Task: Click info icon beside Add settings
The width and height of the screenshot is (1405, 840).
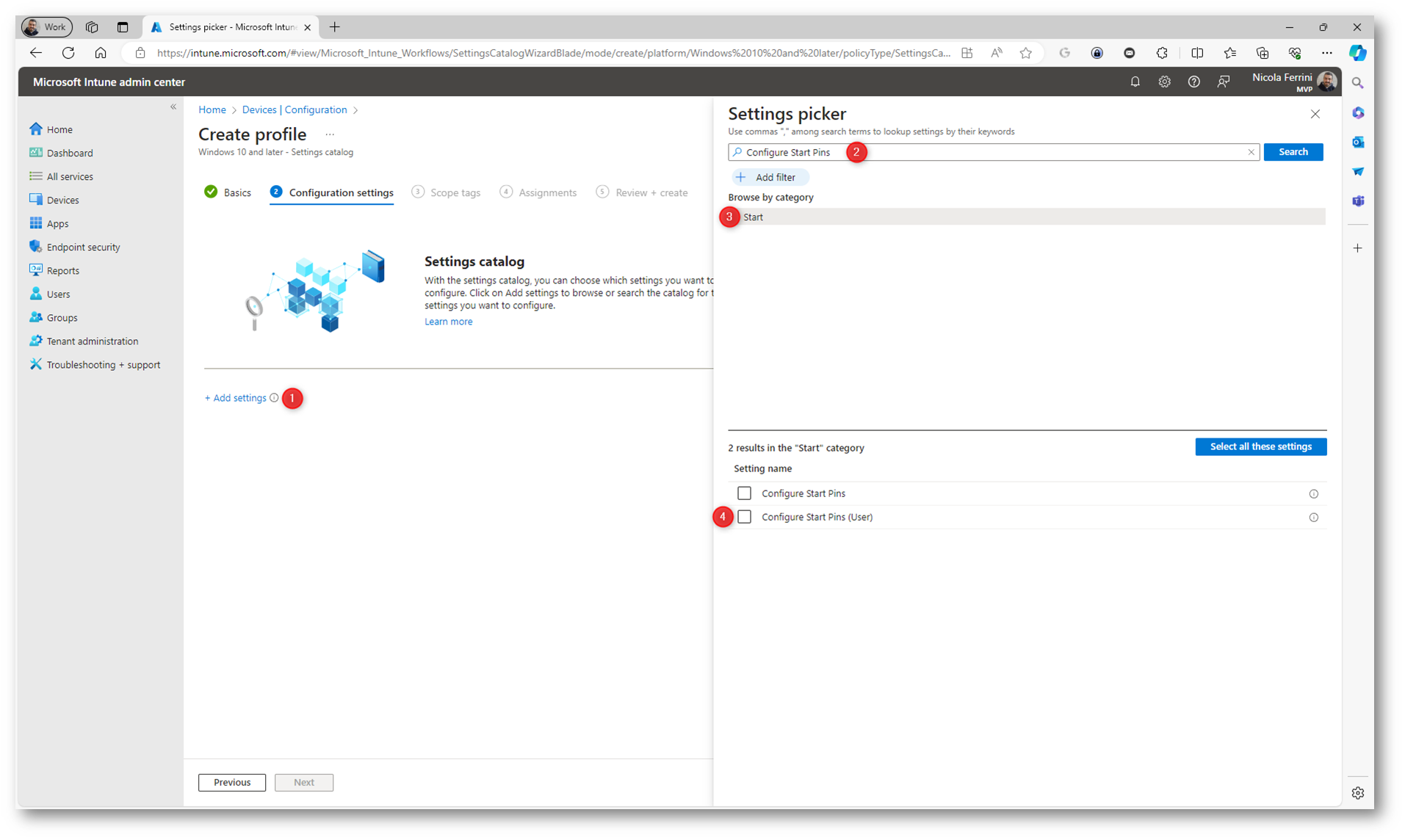Action: (274, 398)
